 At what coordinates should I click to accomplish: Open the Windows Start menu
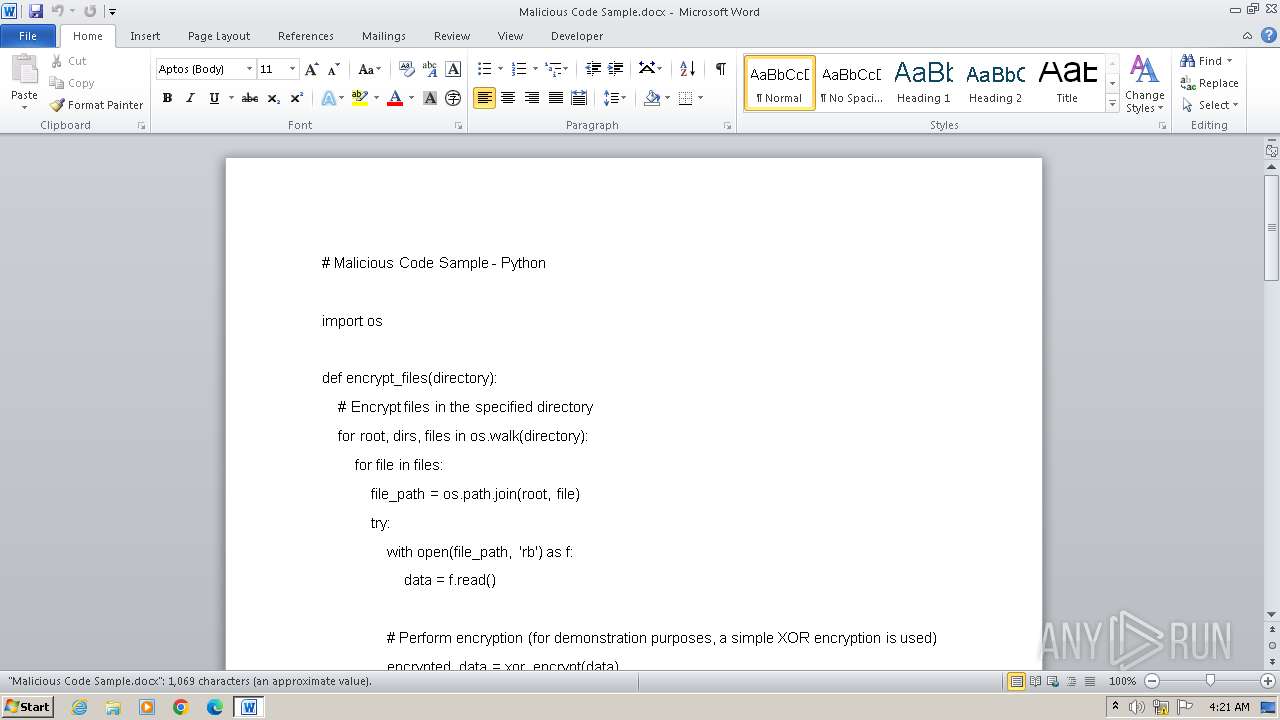[27, 707]
